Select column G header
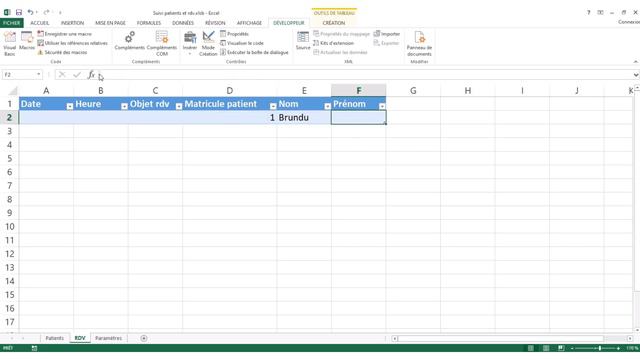 click(413, 91)
